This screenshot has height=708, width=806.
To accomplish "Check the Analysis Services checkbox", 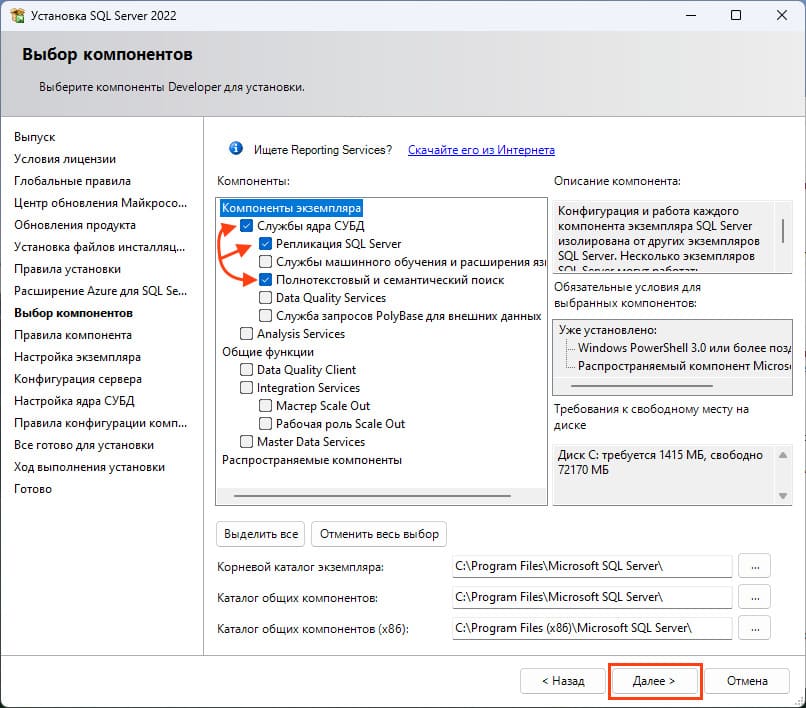I will tap(247, 334).
